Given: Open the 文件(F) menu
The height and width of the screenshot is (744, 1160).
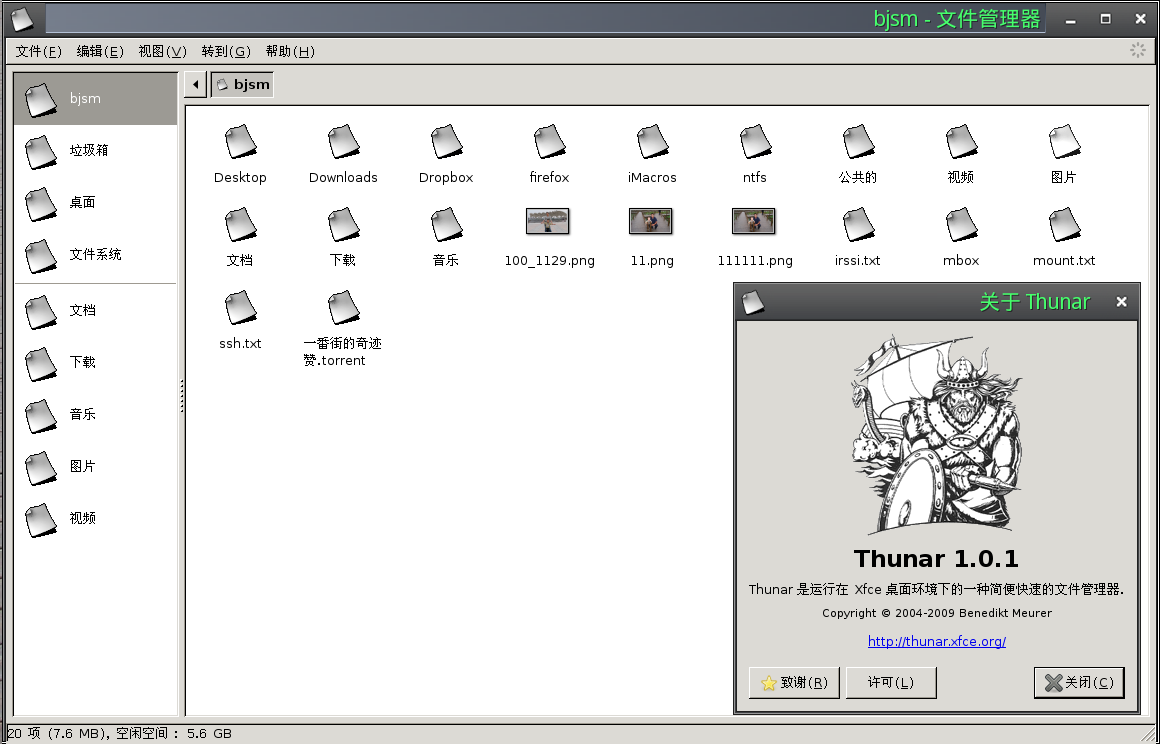Looking at the screenshot, I should point(38,51).
